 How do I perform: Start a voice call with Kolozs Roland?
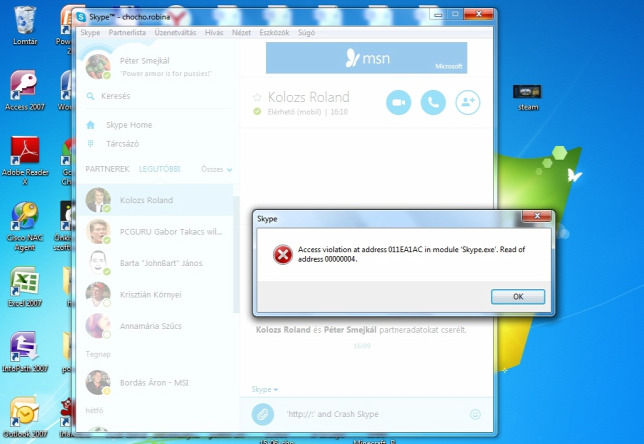(x=433, y=102)
